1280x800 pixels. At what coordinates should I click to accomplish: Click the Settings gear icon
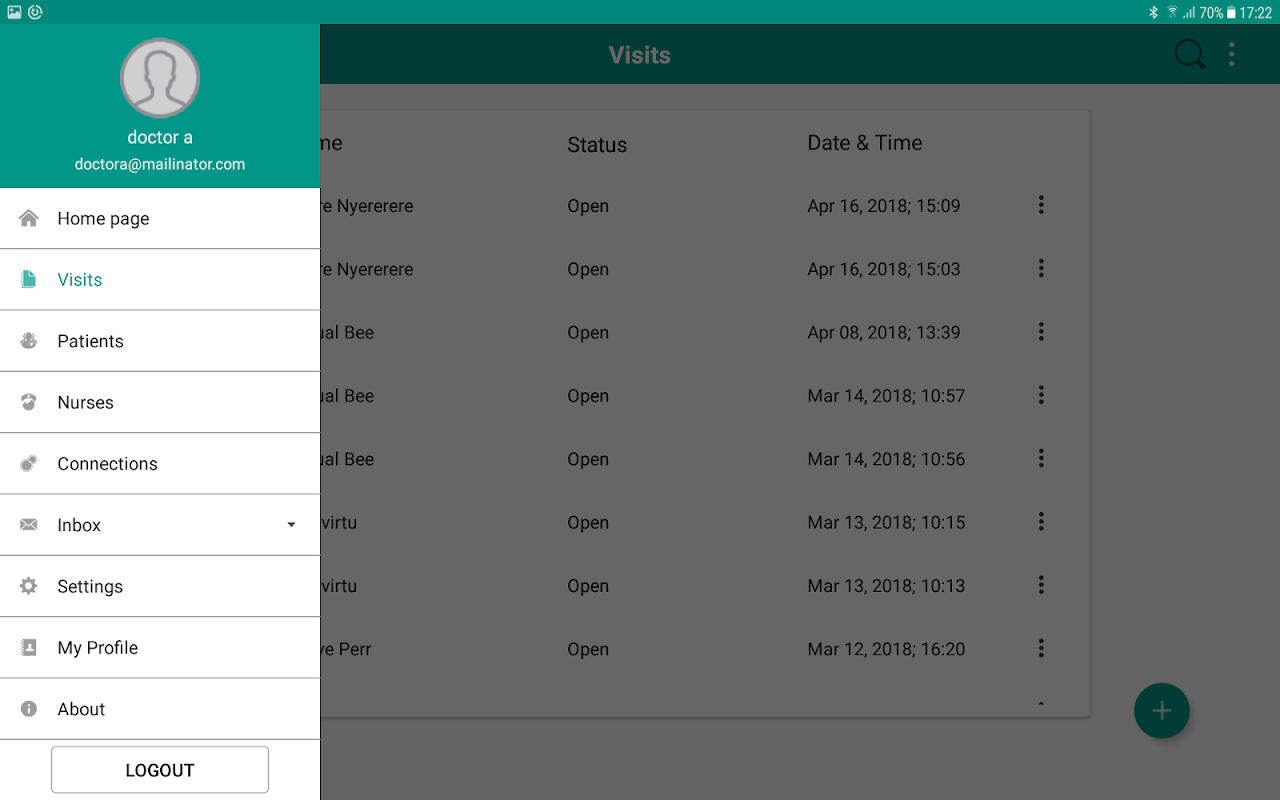(29, 586)
